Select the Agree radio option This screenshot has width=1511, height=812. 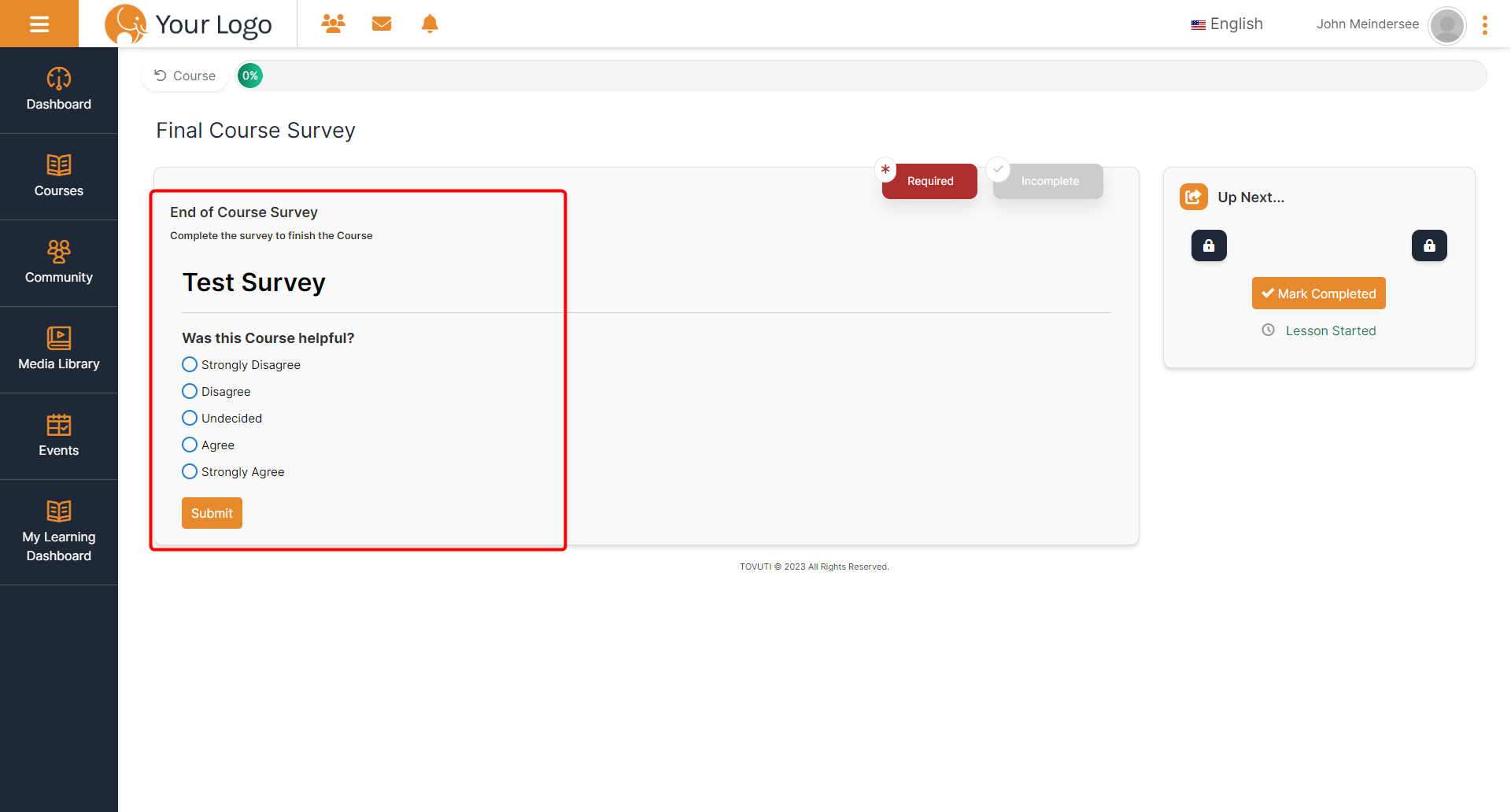coord(190,445)
